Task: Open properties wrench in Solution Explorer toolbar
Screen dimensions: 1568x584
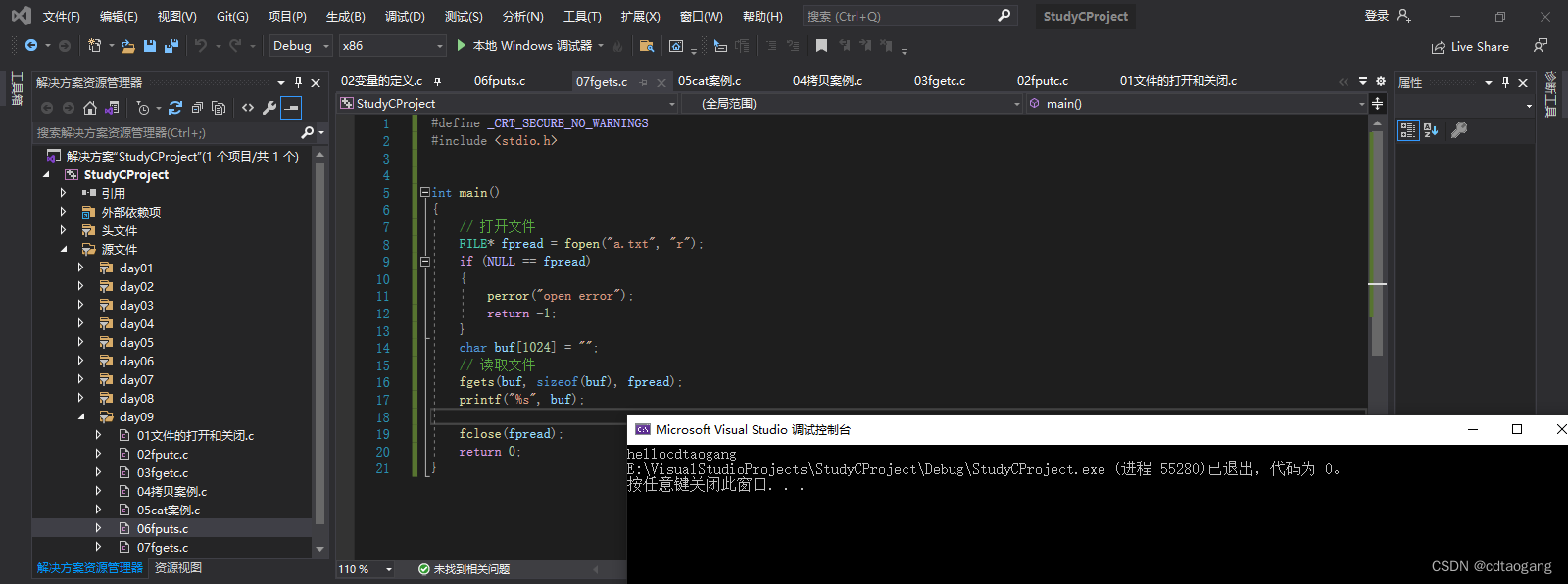Action: pos(269,108)
